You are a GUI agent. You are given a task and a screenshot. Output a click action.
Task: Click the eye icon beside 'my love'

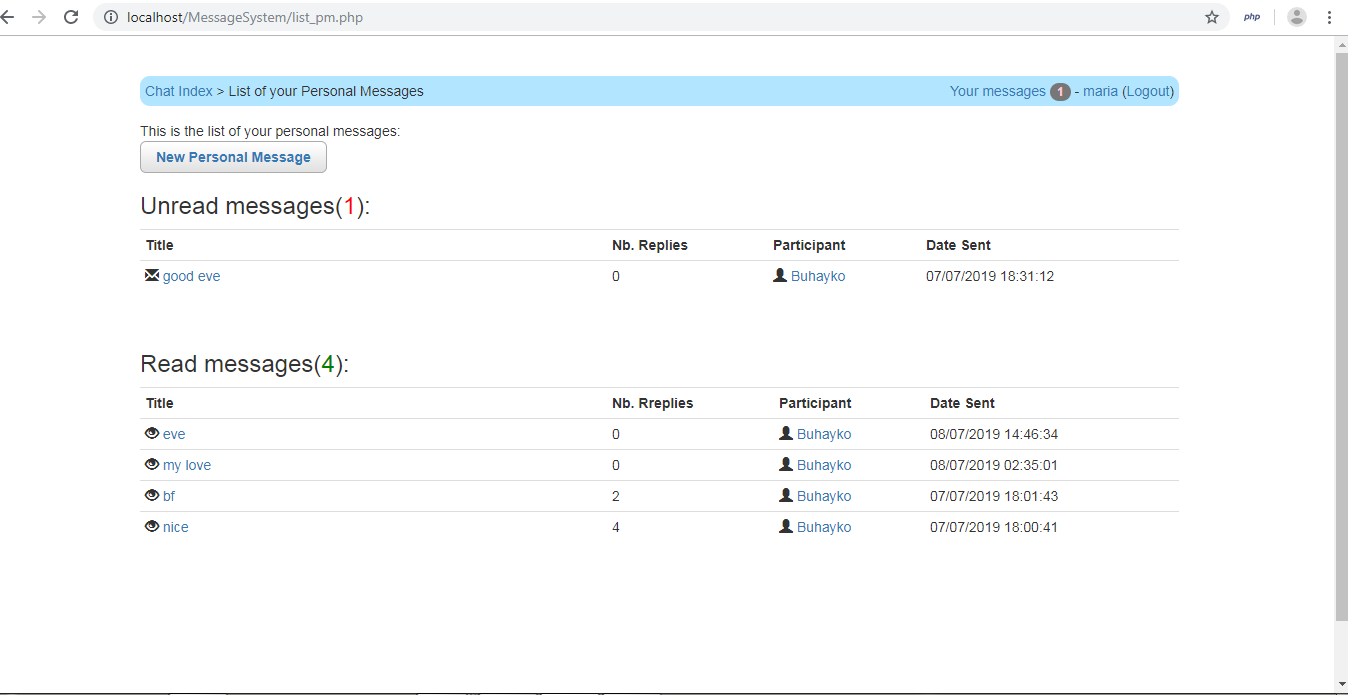(x=151, y=464)
